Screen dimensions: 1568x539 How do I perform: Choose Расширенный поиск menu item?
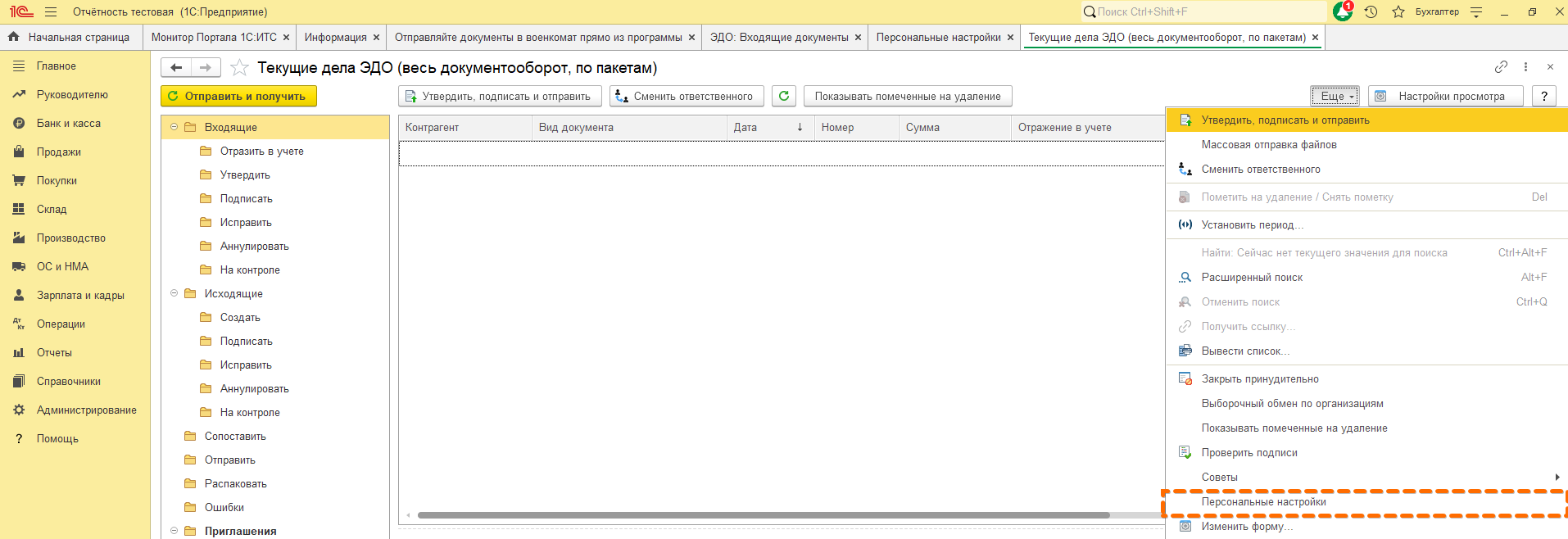pyautogui.click(x=1366, y=277)
